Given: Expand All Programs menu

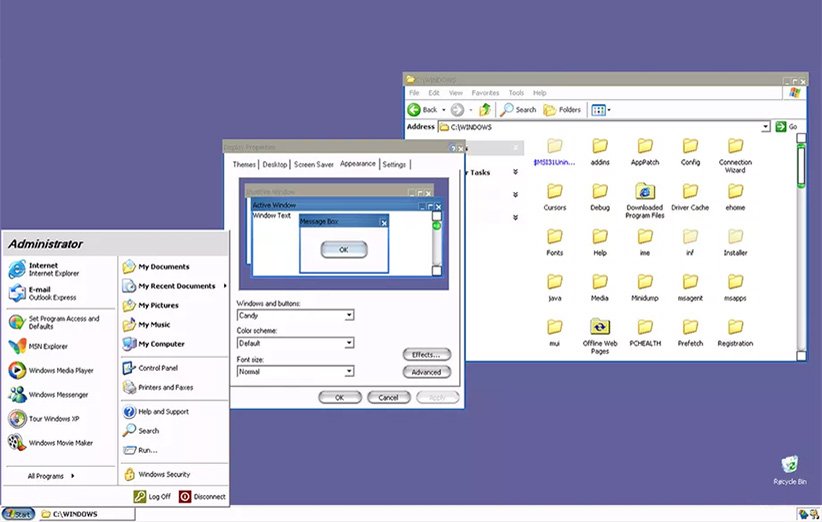Looking at the screenshot, I should pos(51,476).
